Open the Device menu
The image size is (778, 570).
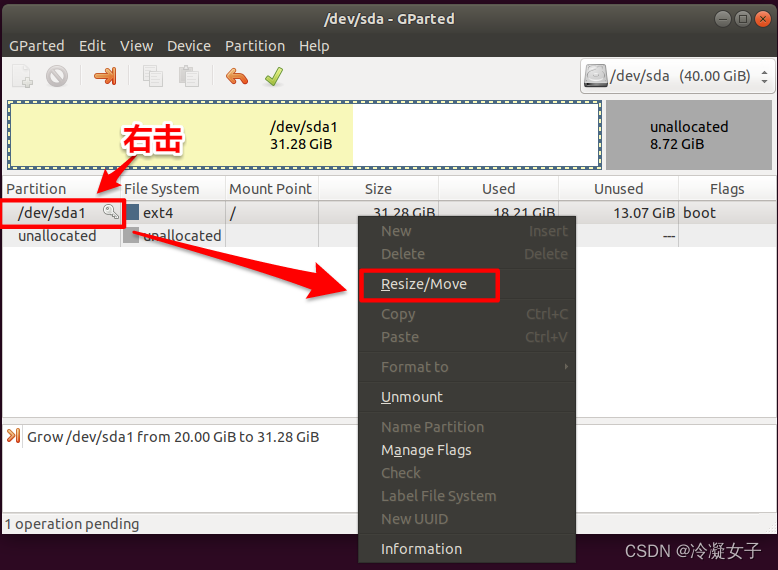[189, 46]
